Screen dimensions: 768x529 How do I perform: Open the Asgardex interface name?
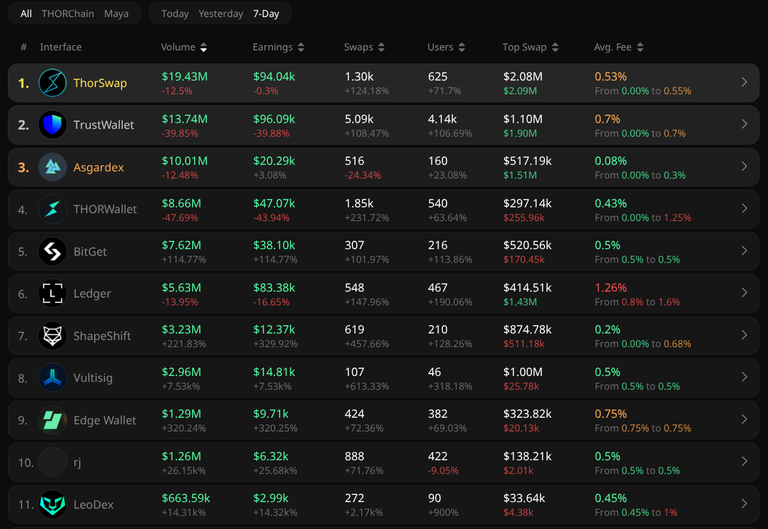(x=98, y=168)
